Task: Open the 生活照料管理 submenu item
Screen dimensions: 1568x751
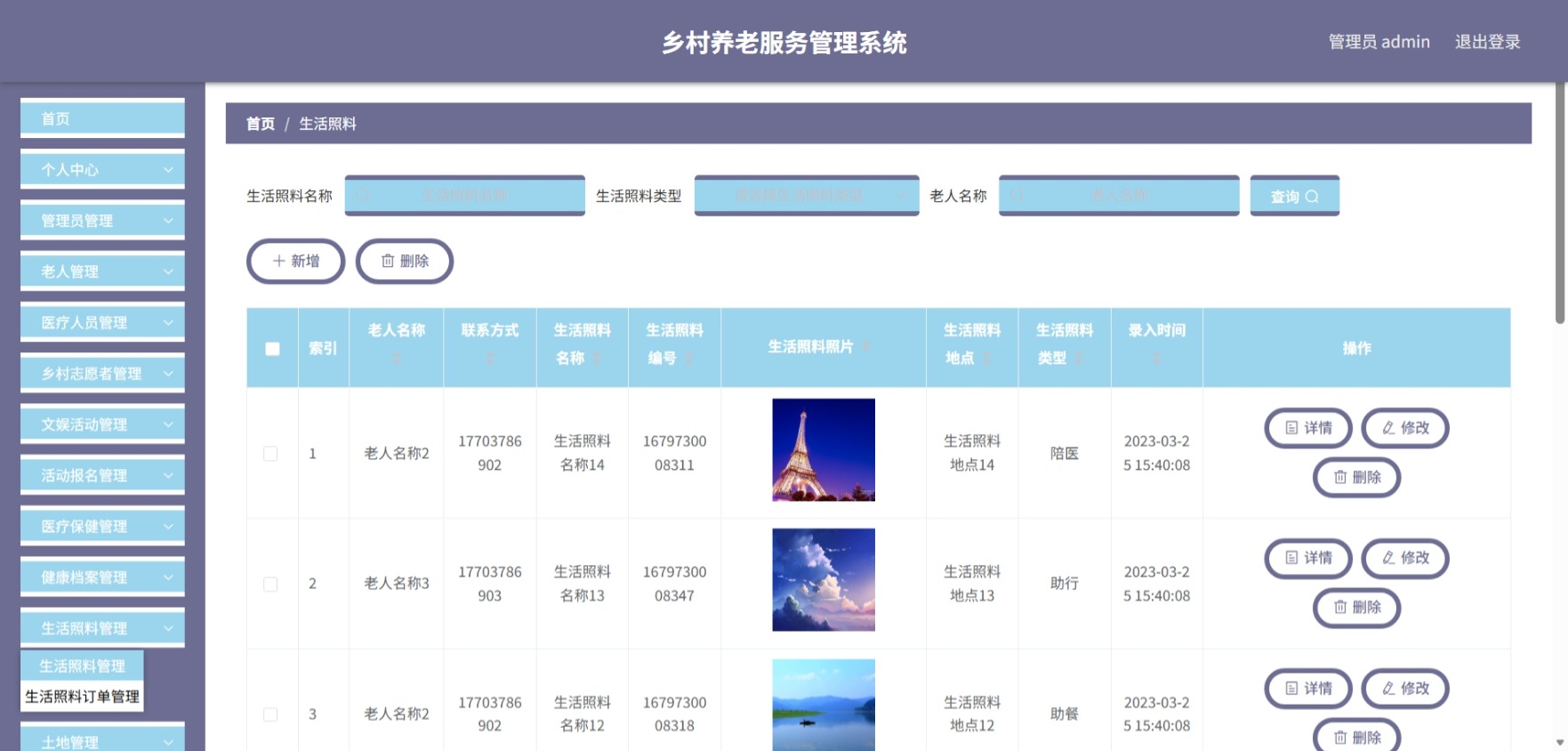Action: pos(82,666)
